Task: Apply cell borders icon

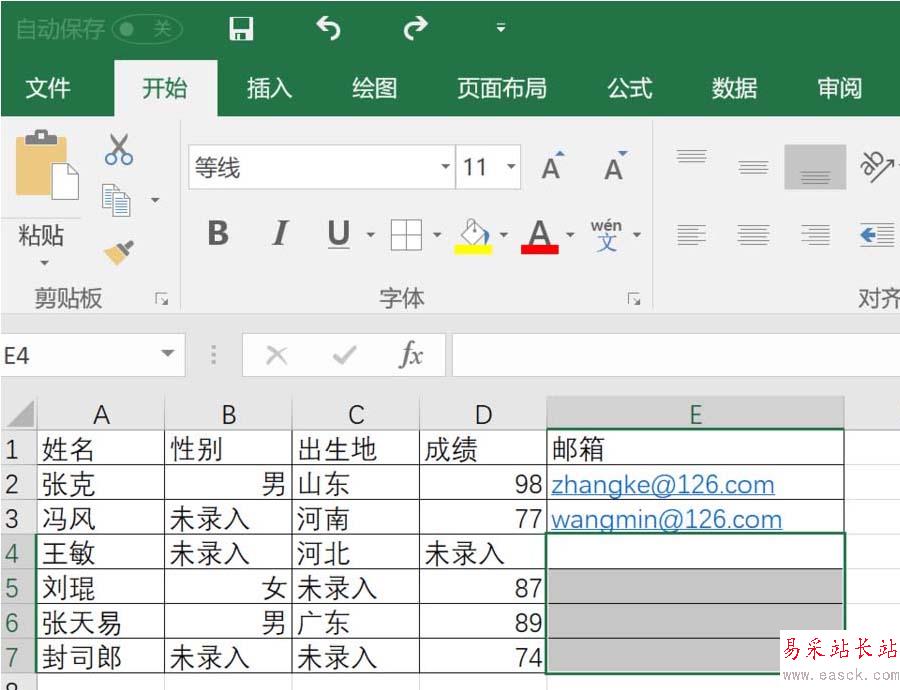Action: pos(406,235)
